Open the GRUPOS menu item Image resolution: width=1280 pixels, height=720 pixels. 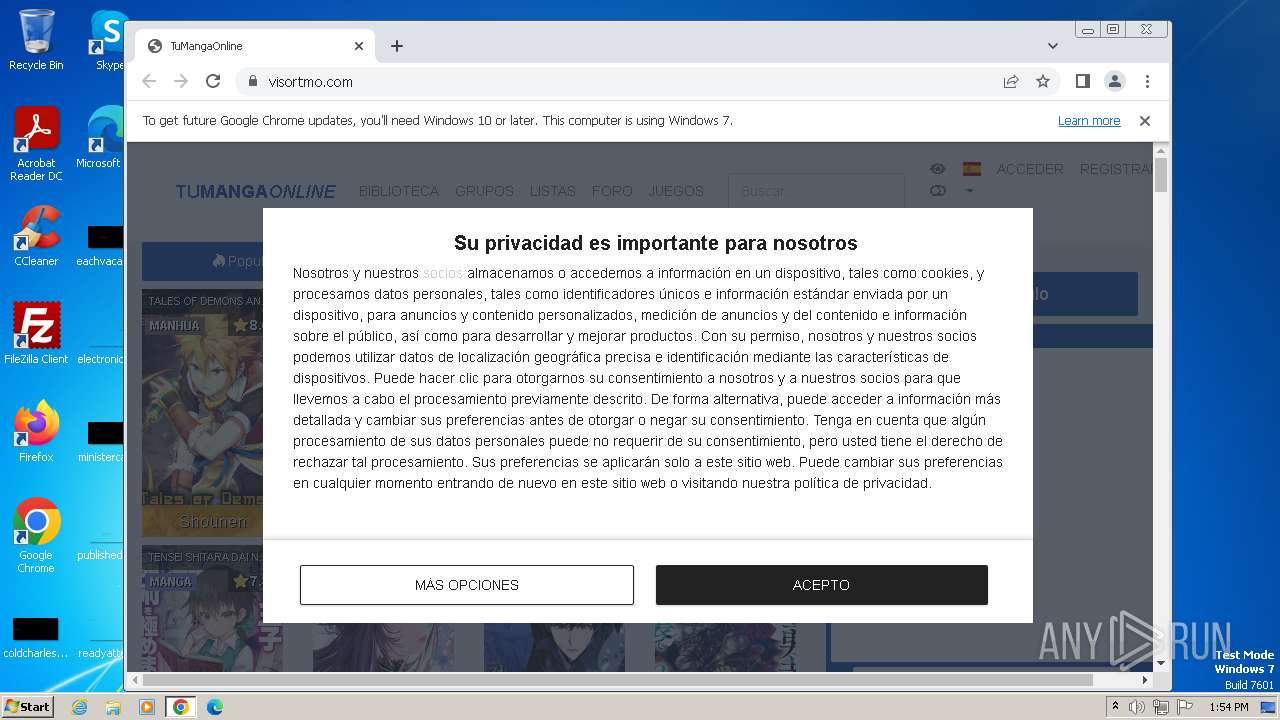click(484, 191)
